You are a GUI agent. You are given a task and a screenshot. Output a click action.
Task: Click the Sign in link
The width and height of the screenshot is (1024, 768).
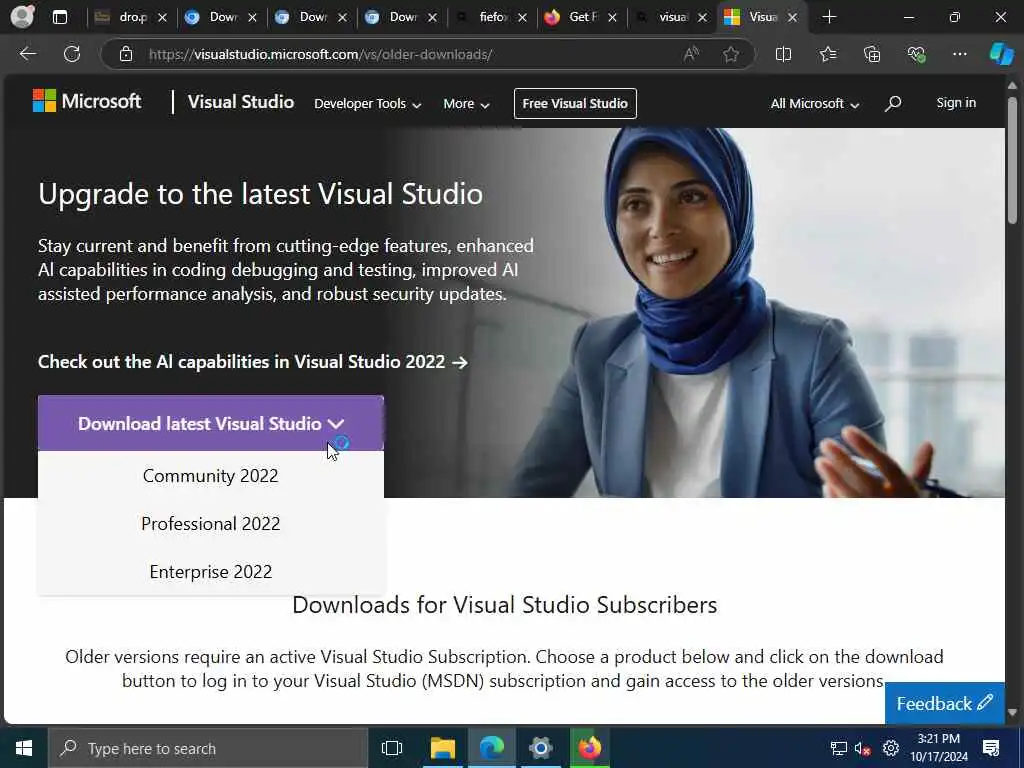pyautogui.click(x=956, y=103)
